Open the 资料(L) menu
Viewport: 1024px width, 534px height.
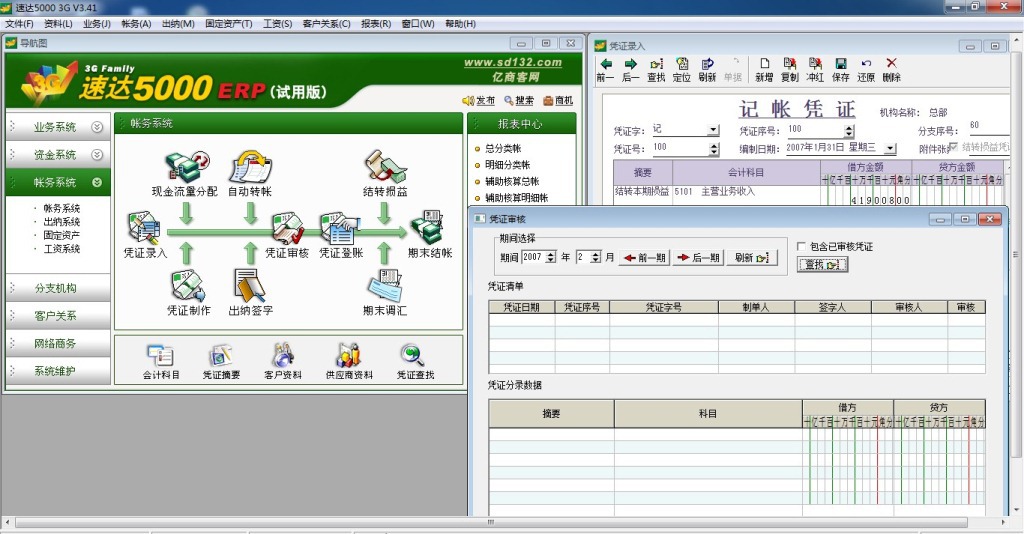(x=58, y=24)
